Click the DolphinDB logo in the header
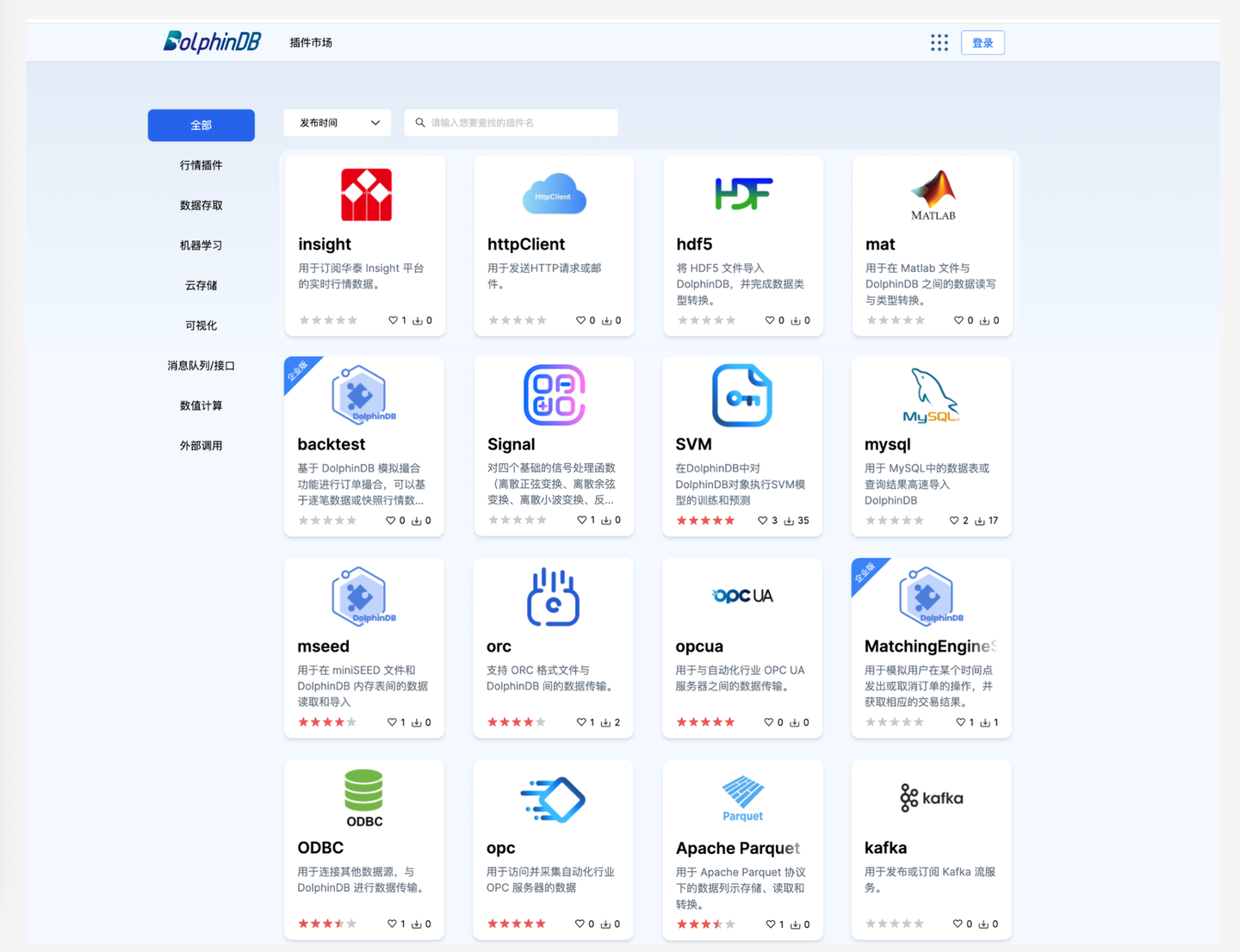 coord(211,40)
